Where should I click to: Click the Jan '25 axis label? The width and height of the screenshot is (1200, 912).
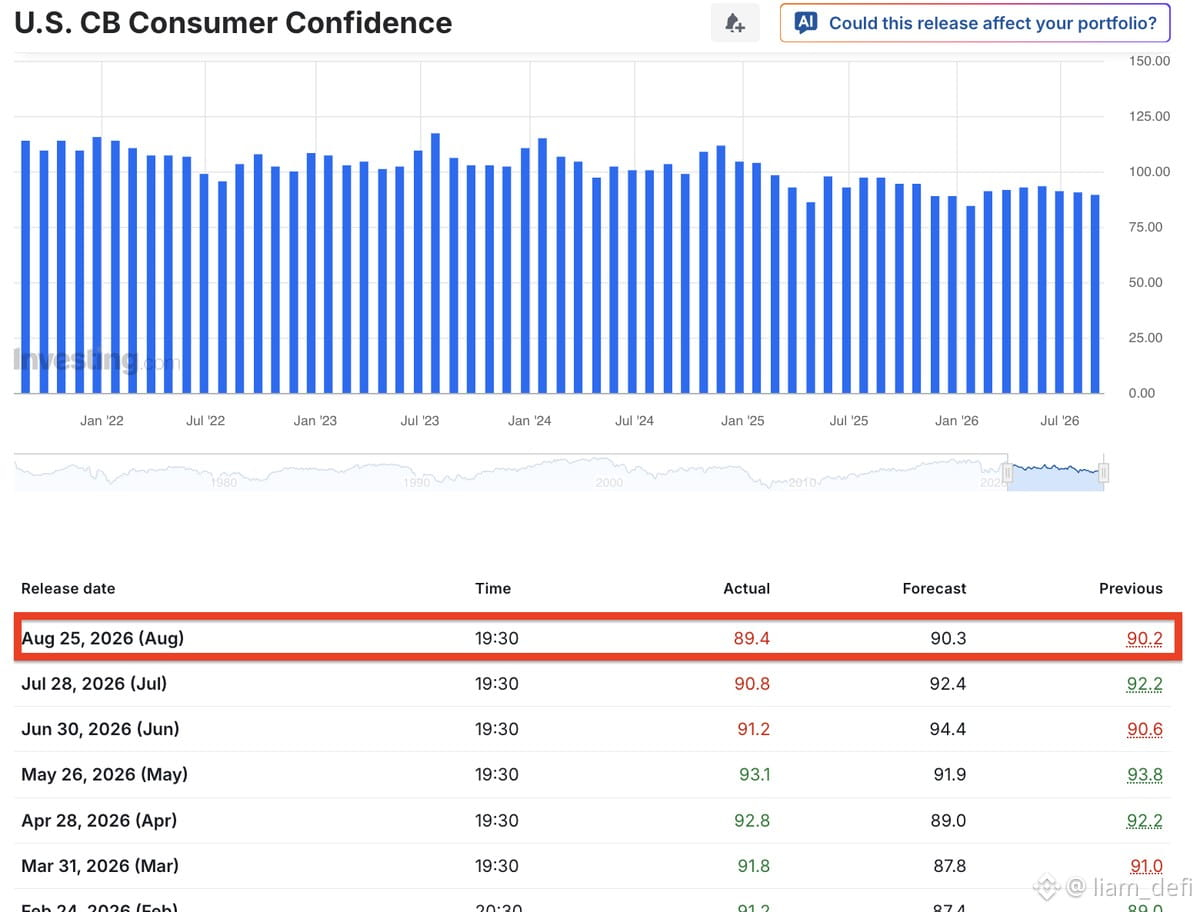[743, 421]
